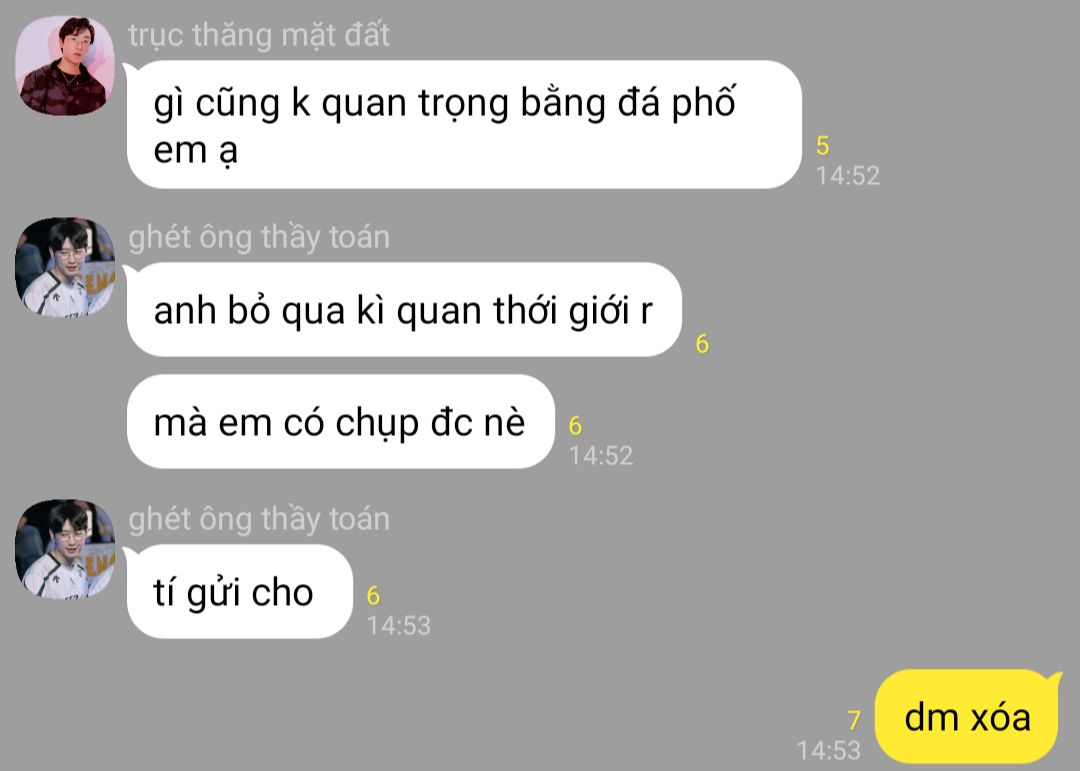The height and width of the screenshot is (771, 1080).
Task: Select the yellow dm xóa message bubble
Action: 967,717
